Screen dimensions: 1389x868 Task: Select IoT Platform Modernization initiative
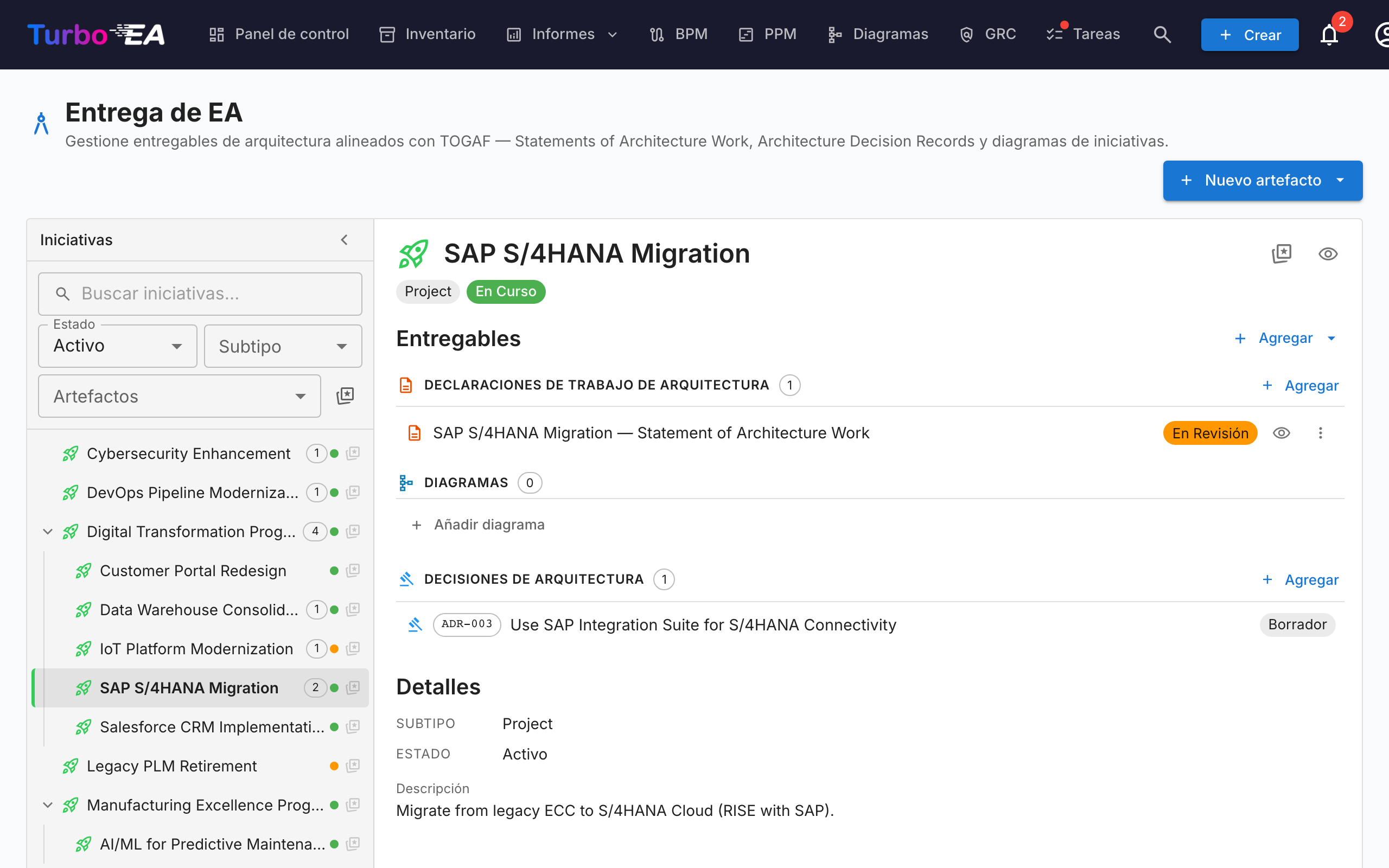(x=196, y=649)
